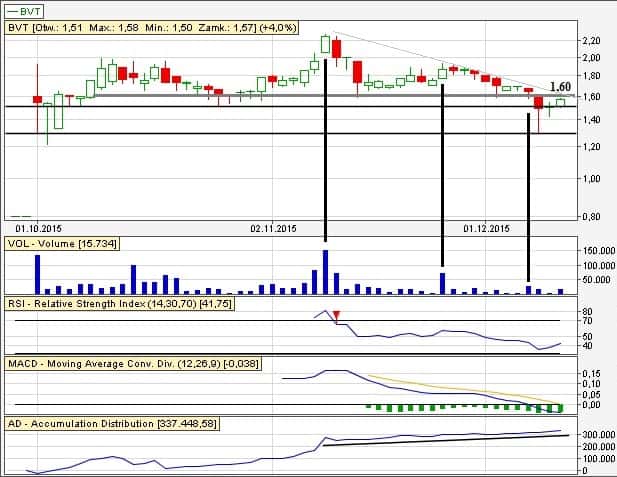The width and height of the screenshot is (617, 477).
Task: Click the highest volume bar in early November
Action: (325, 272)
